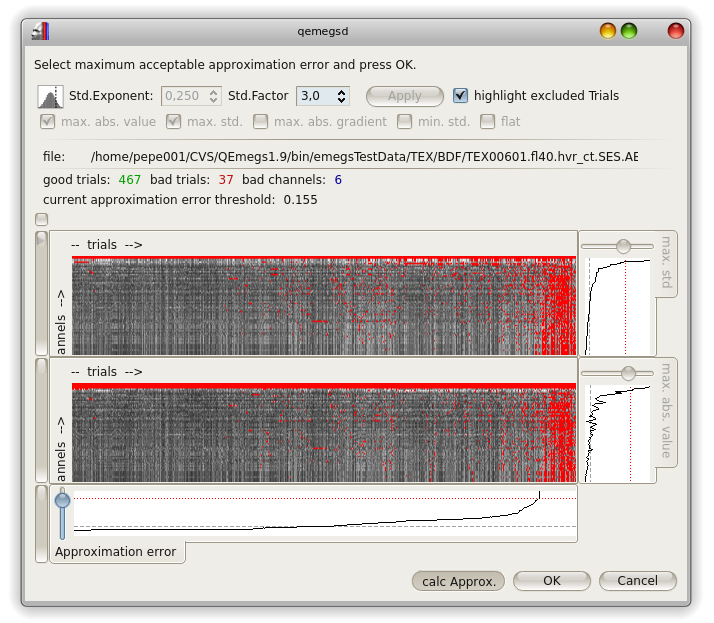Viewport: 714px width, 623px height.
Task: Open the max. std vertical tab
Action: tap(667, 266)
